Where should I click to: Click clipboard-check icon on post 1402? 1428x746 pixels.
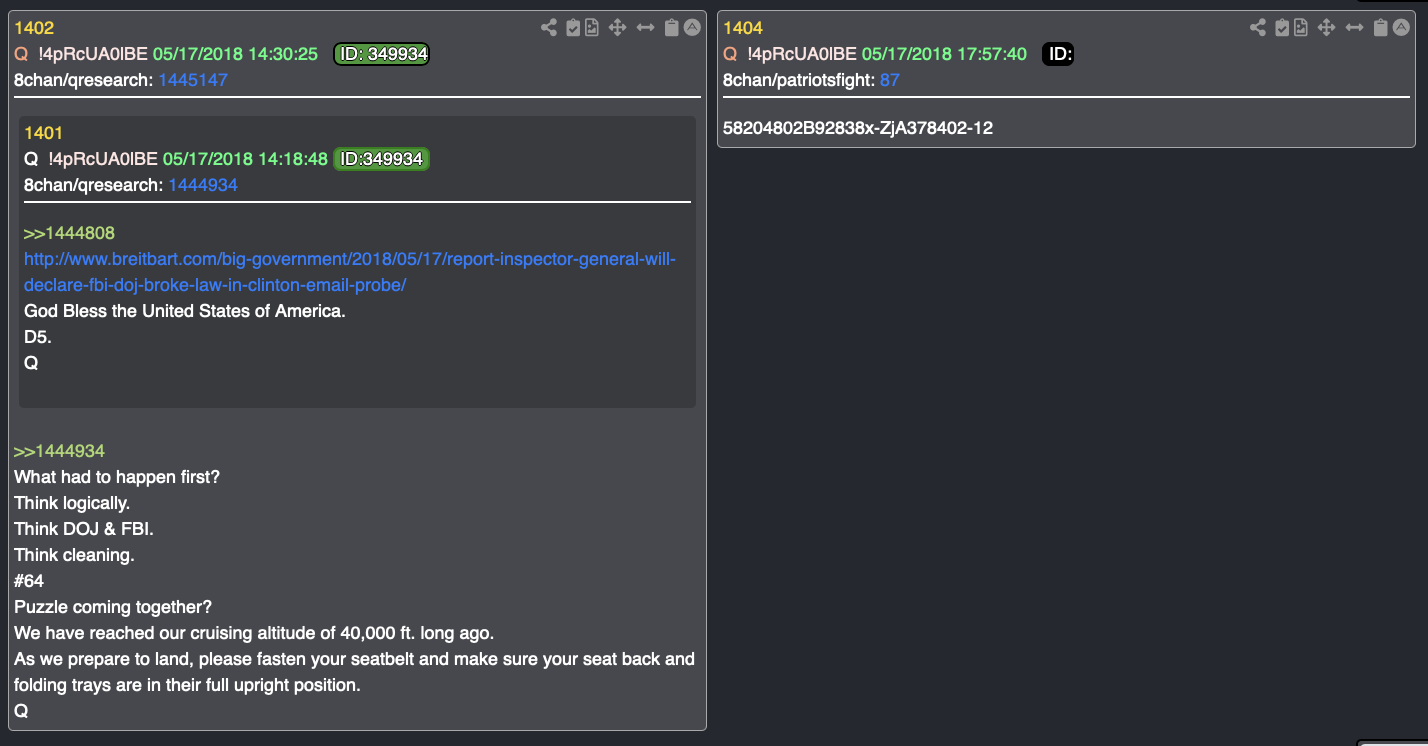(x=573, y=28)
